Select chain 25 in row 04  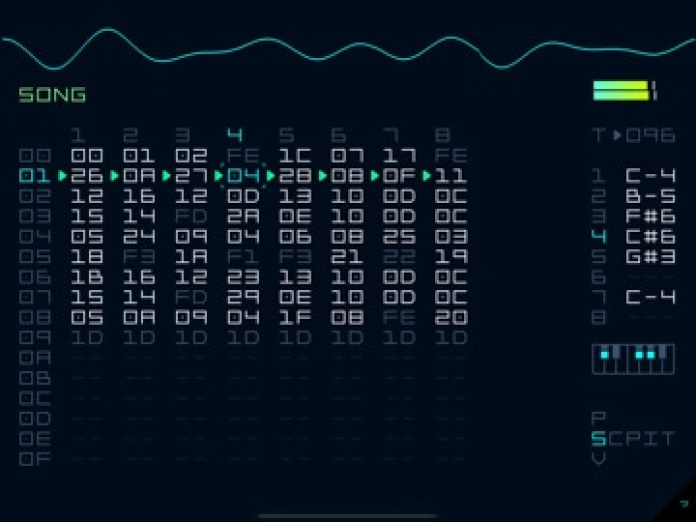399,237
